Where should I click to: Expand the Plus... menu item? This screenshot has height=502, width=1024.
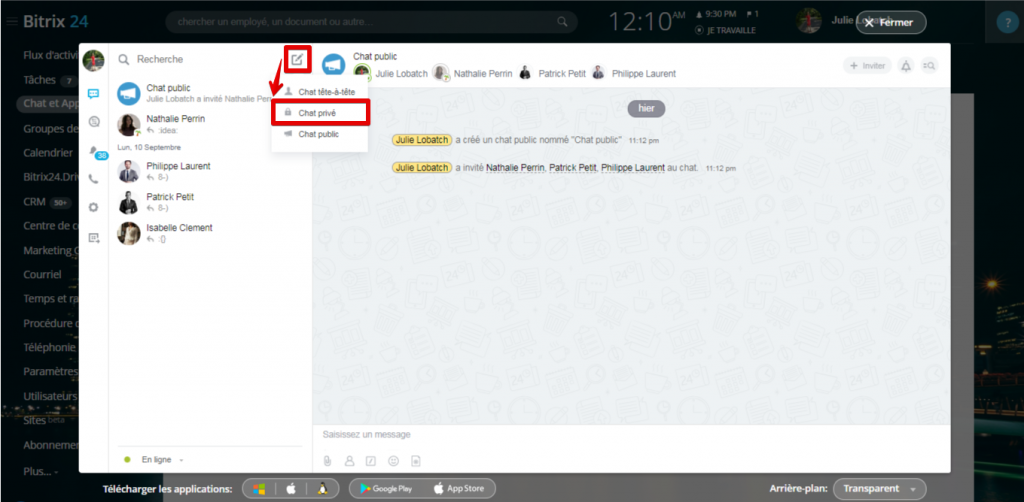40,471
